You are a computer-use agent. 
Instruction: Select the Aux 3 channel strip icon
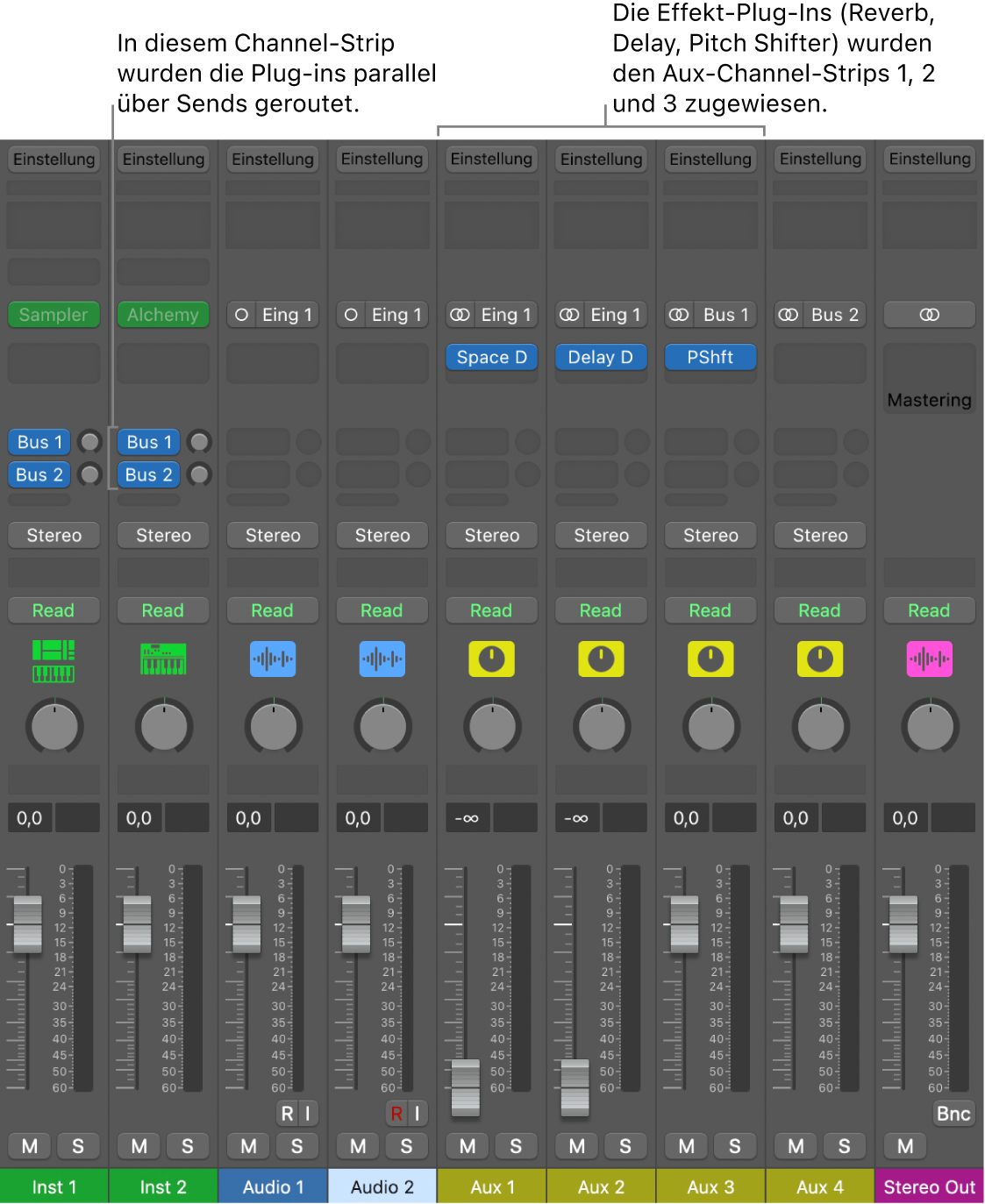point(710,659)
